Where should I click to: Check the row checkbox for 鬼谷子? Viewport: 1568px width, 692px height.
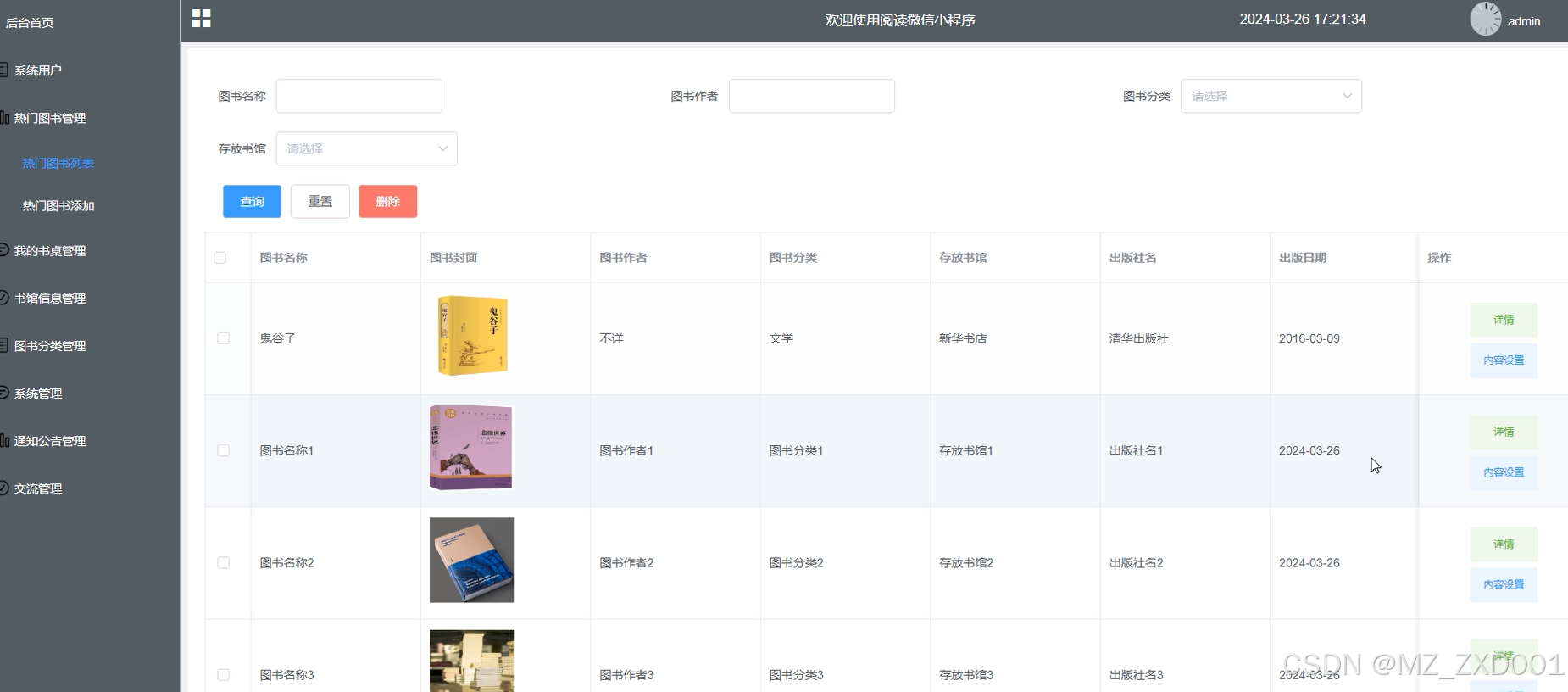[224, 338]
